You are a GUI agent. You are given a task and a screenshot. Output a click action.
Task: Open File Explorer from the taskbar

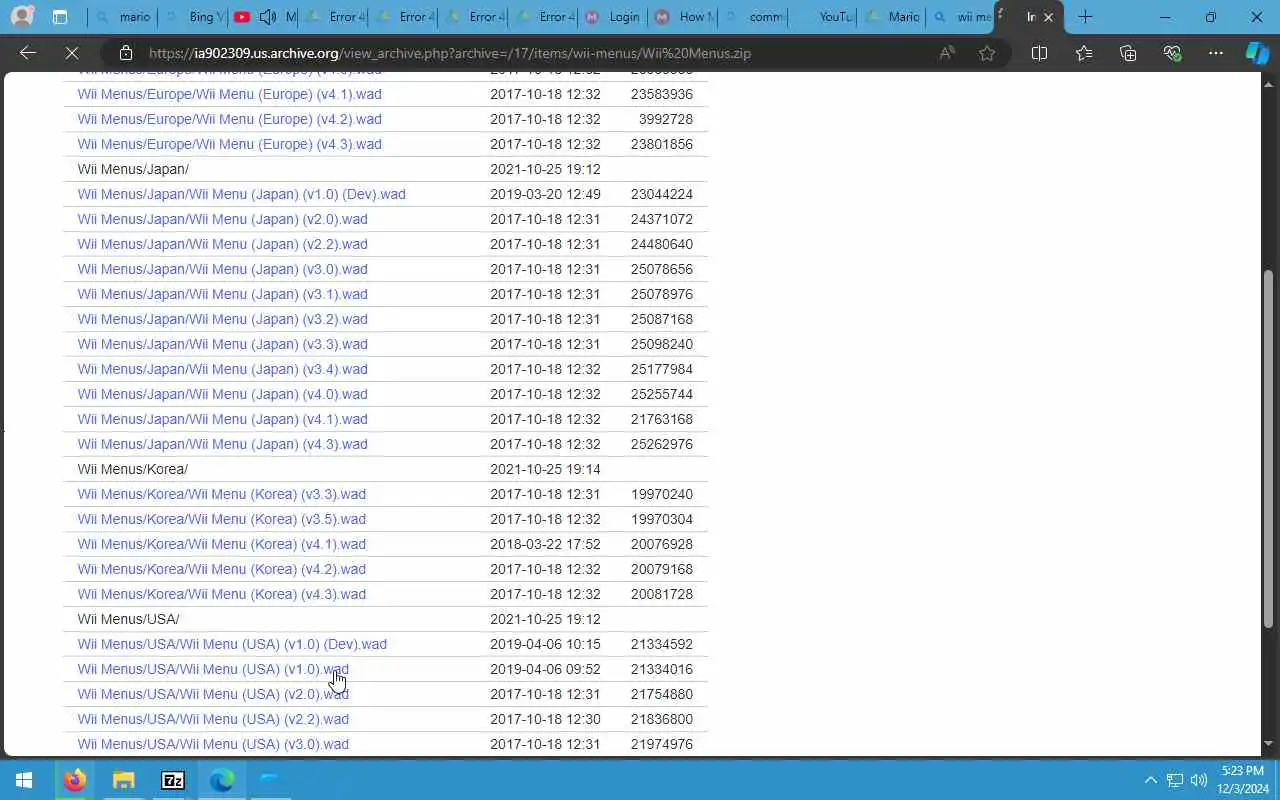coord(123,780)
